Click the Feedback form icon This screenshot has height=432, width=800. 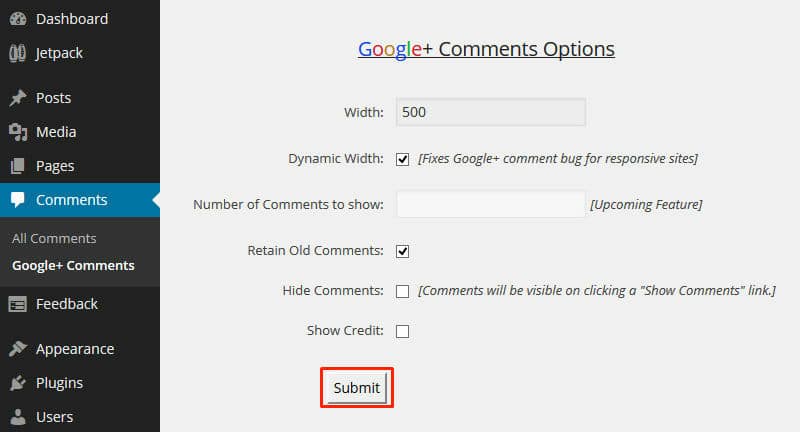(x=18, y=304)
